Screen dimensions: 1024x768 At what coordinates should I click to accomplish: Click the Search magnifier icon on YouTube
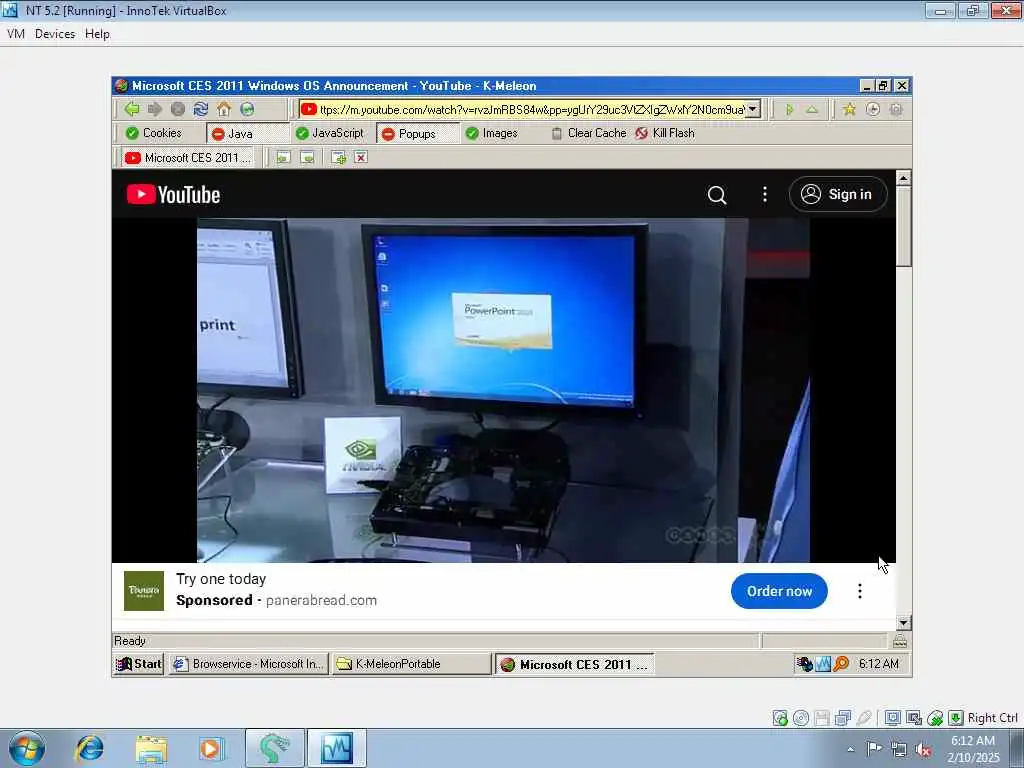[717, 195]
